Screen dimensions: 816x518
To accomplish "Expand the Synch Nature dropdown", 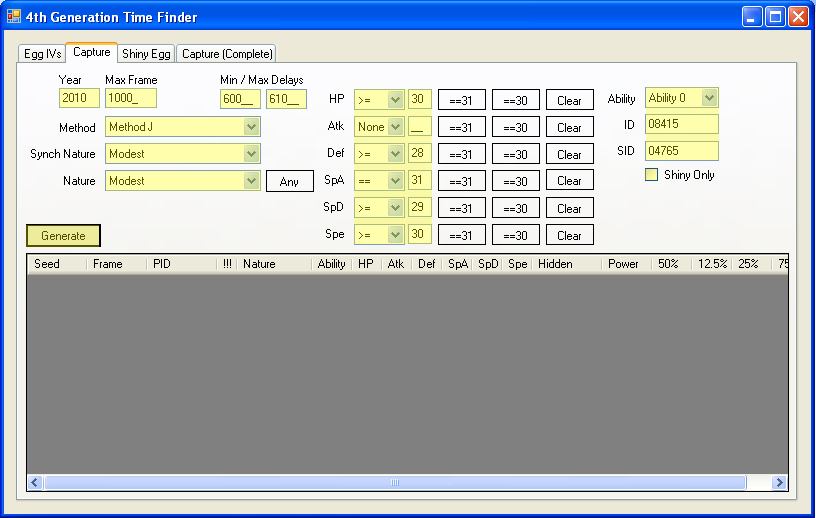I will (251, 154).
